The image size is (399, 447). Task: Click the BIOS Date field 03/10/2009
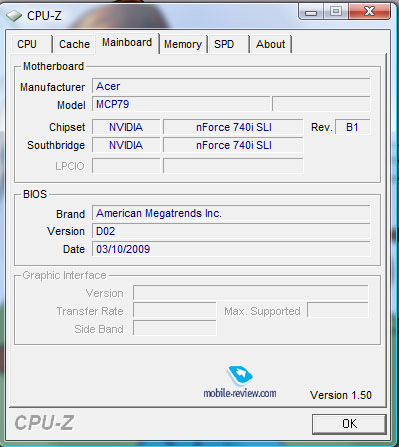[x=231, y=249]
